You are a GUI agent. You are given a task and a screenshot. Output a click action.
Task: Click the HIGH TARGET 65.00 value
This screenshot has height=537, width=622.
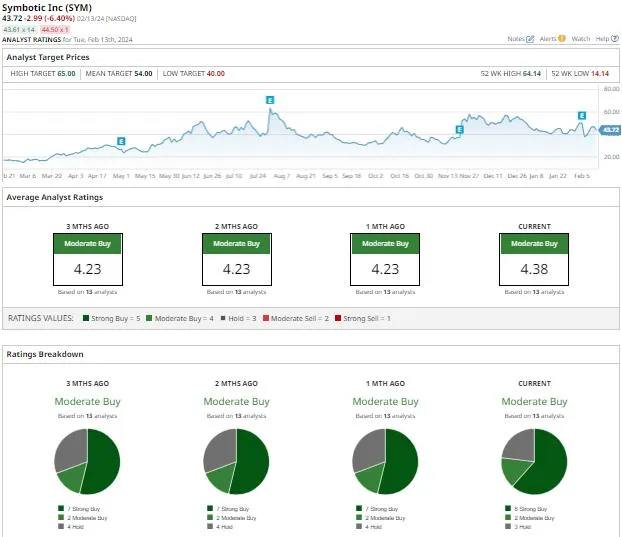66,74
